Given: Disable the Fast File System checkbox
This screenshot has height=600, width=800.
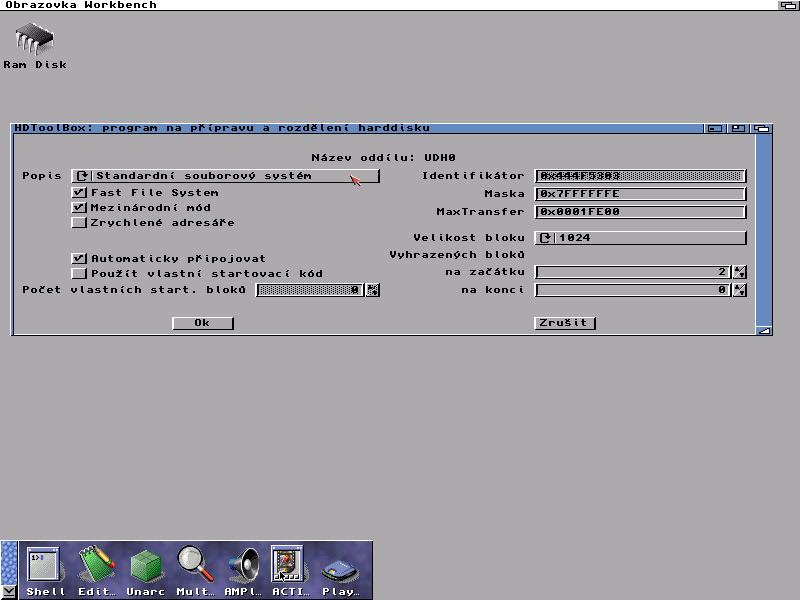Looking at the screenshot, I should tap(80, 193).
